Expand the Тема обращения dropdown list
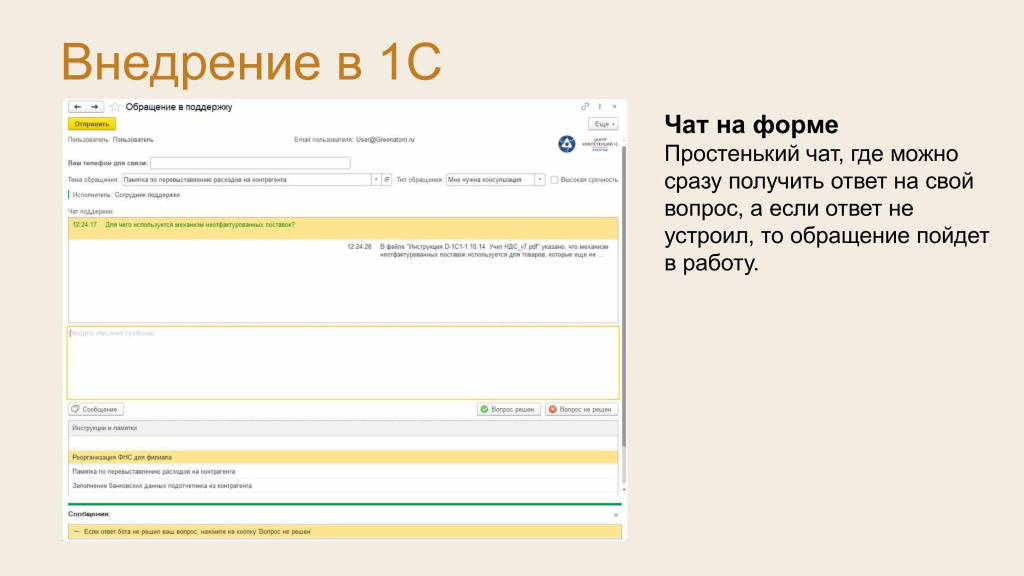 click(376, 180)
